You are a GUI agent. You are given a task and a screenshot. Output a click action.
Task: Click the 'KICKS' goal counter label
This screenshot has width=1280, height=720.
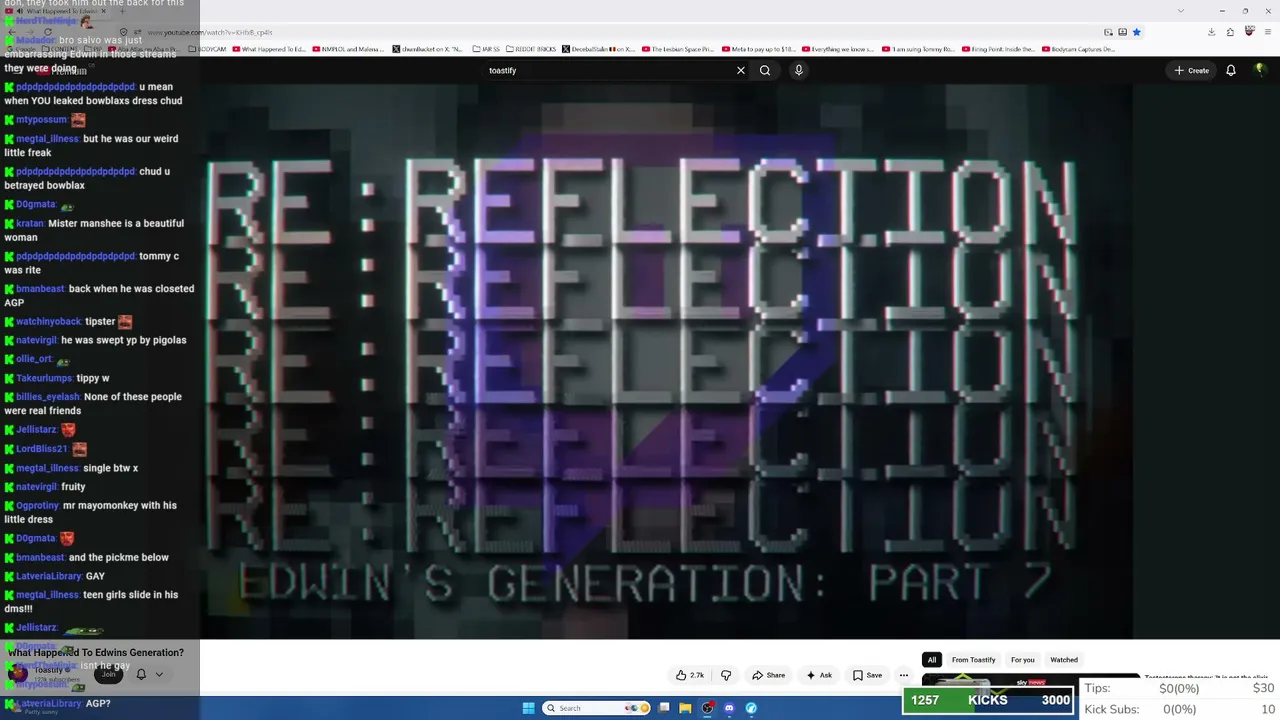coord(988,700)
